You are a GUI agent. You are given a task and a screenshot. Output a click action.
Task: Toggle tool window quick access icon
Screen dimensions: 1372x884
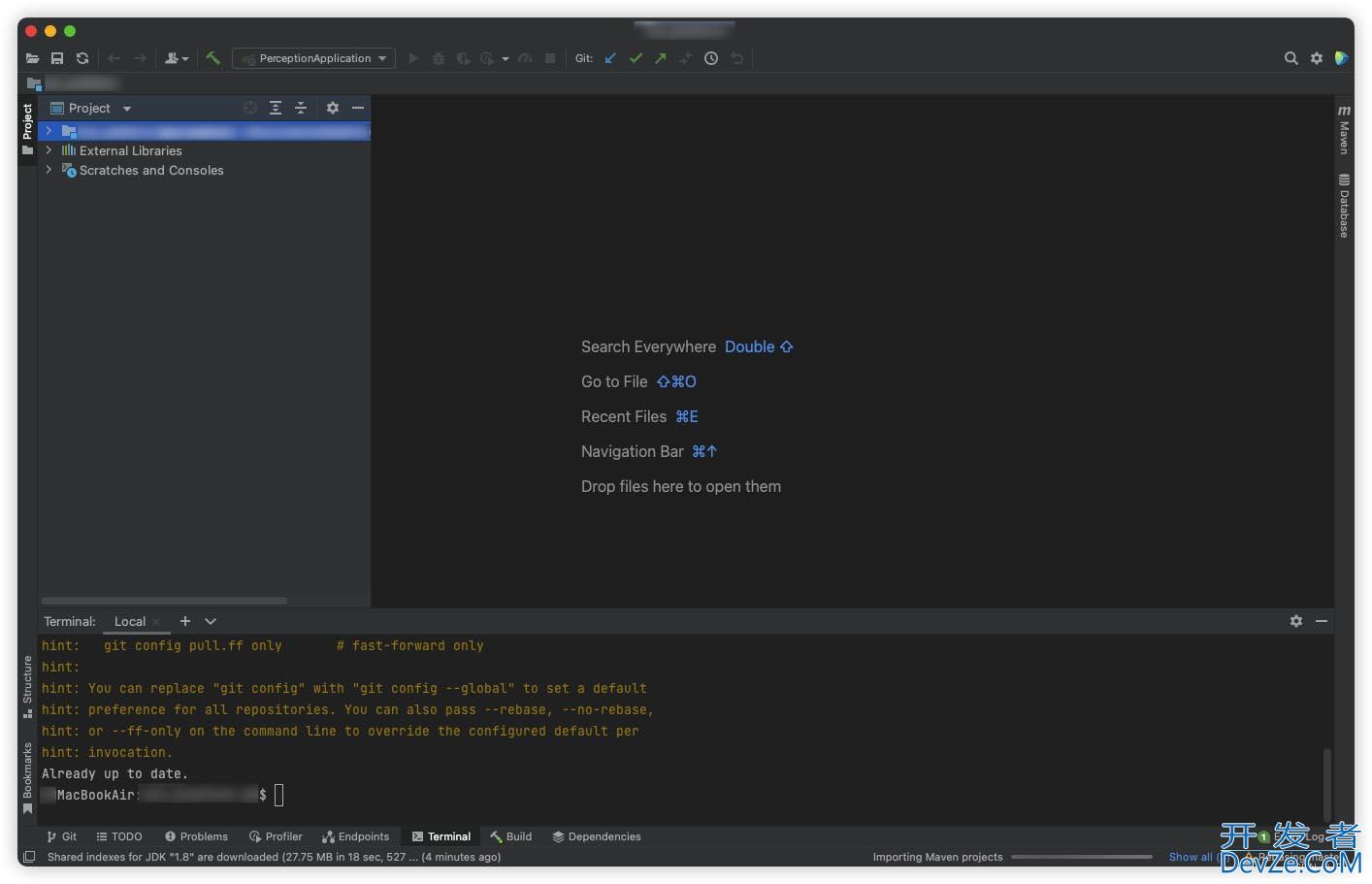click(29, 857)
